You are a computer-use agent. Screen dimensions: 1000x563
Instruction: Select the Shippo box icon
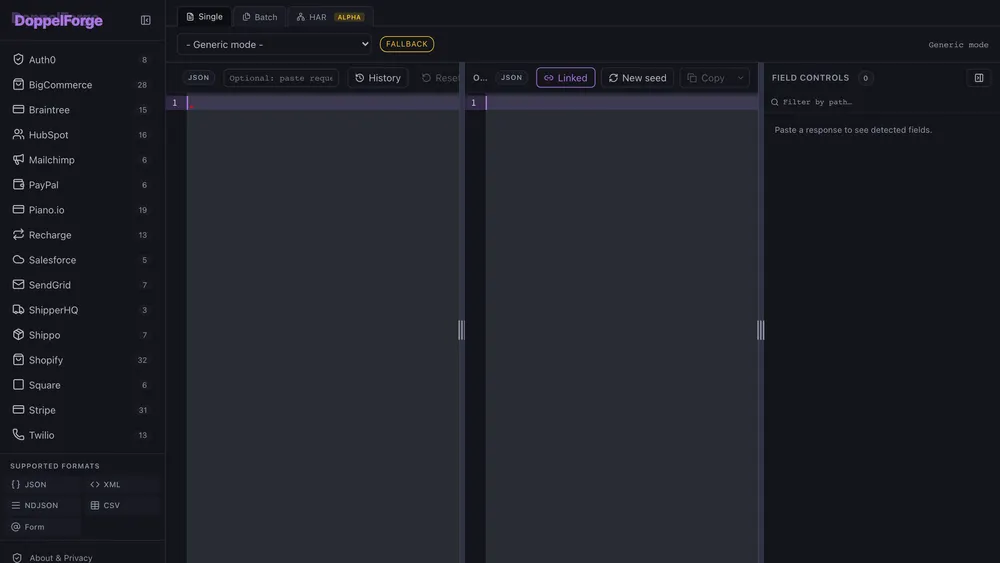[18, 335]
